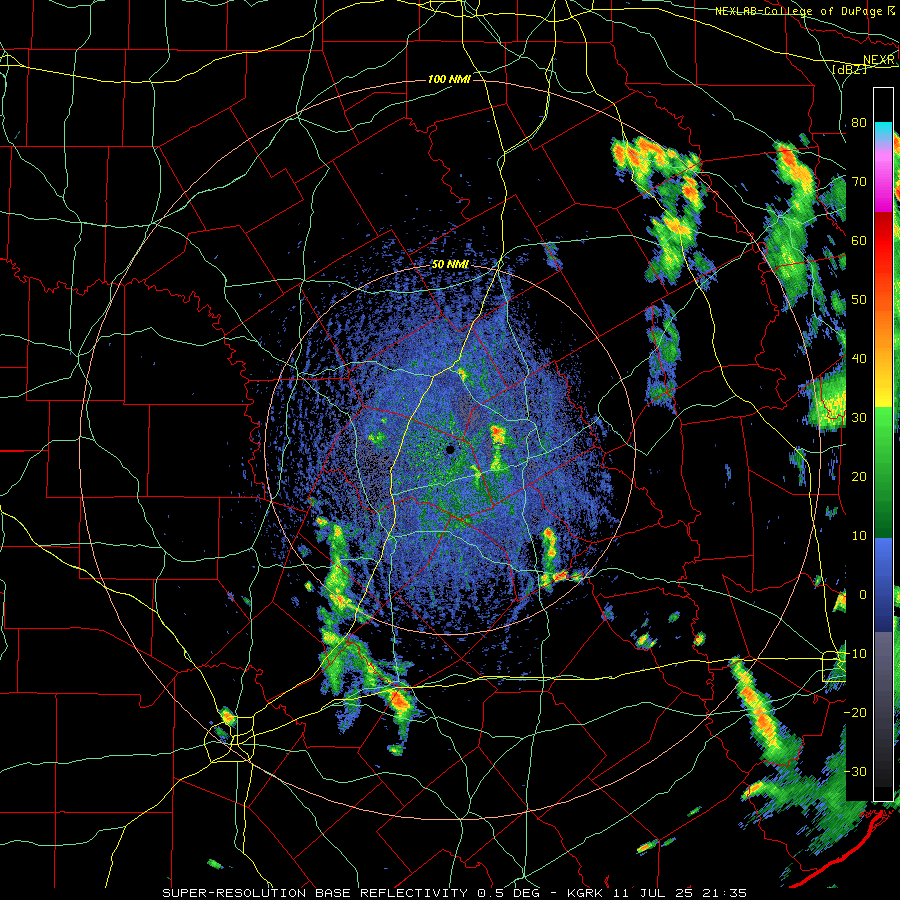This screenshot has height=900, width=900.
Task: Click the 50 value on the dBZ scale
Action: [859, 300]
